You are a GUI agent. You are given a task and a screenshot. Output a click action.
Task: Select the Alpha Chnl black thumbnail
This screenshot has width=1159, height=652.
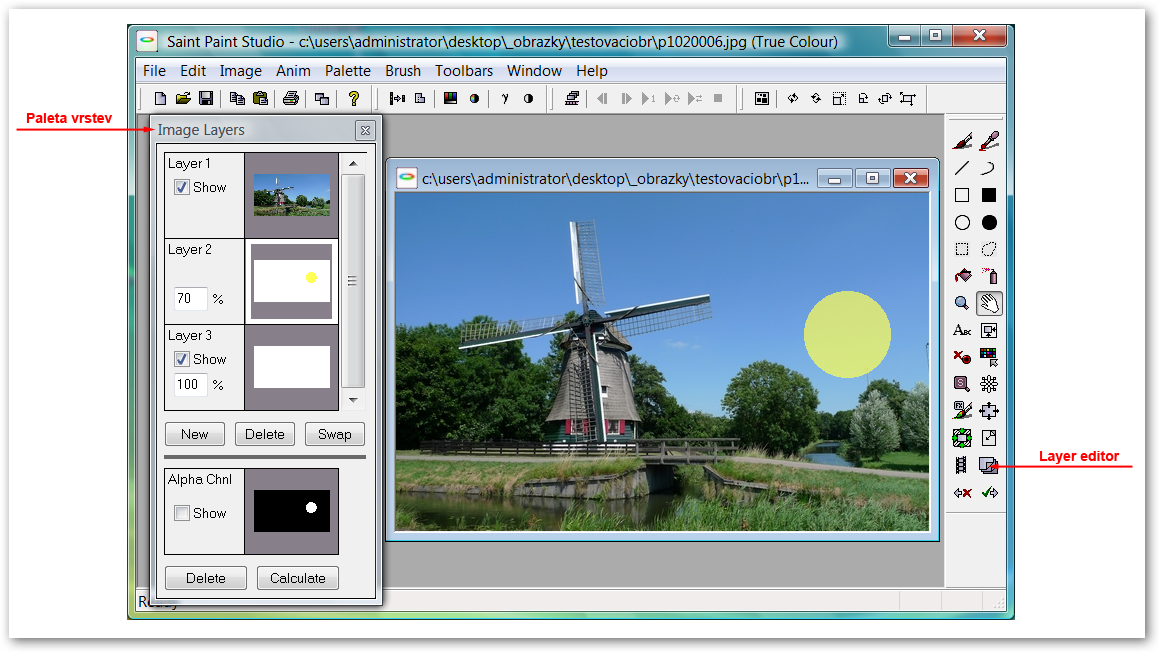pos(292,511)
